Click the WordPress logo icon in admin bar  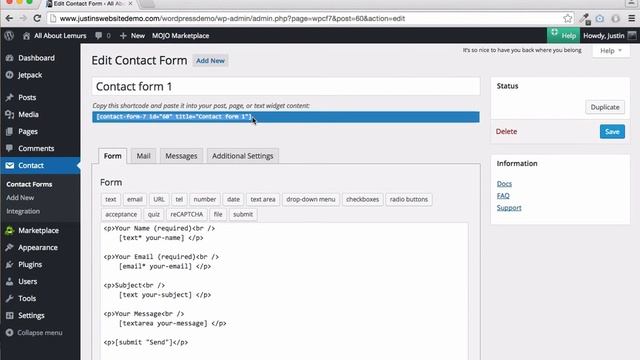(x=9, y=36)
